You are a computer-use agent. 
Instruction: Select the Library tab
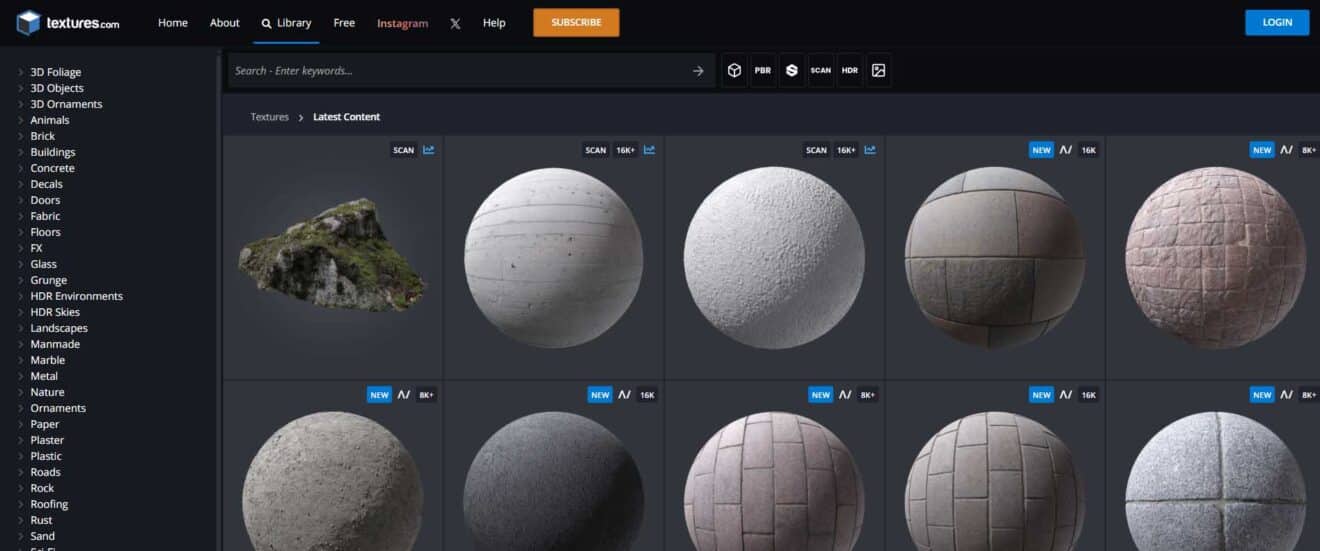pyautogui.click(x=286, y=23)
